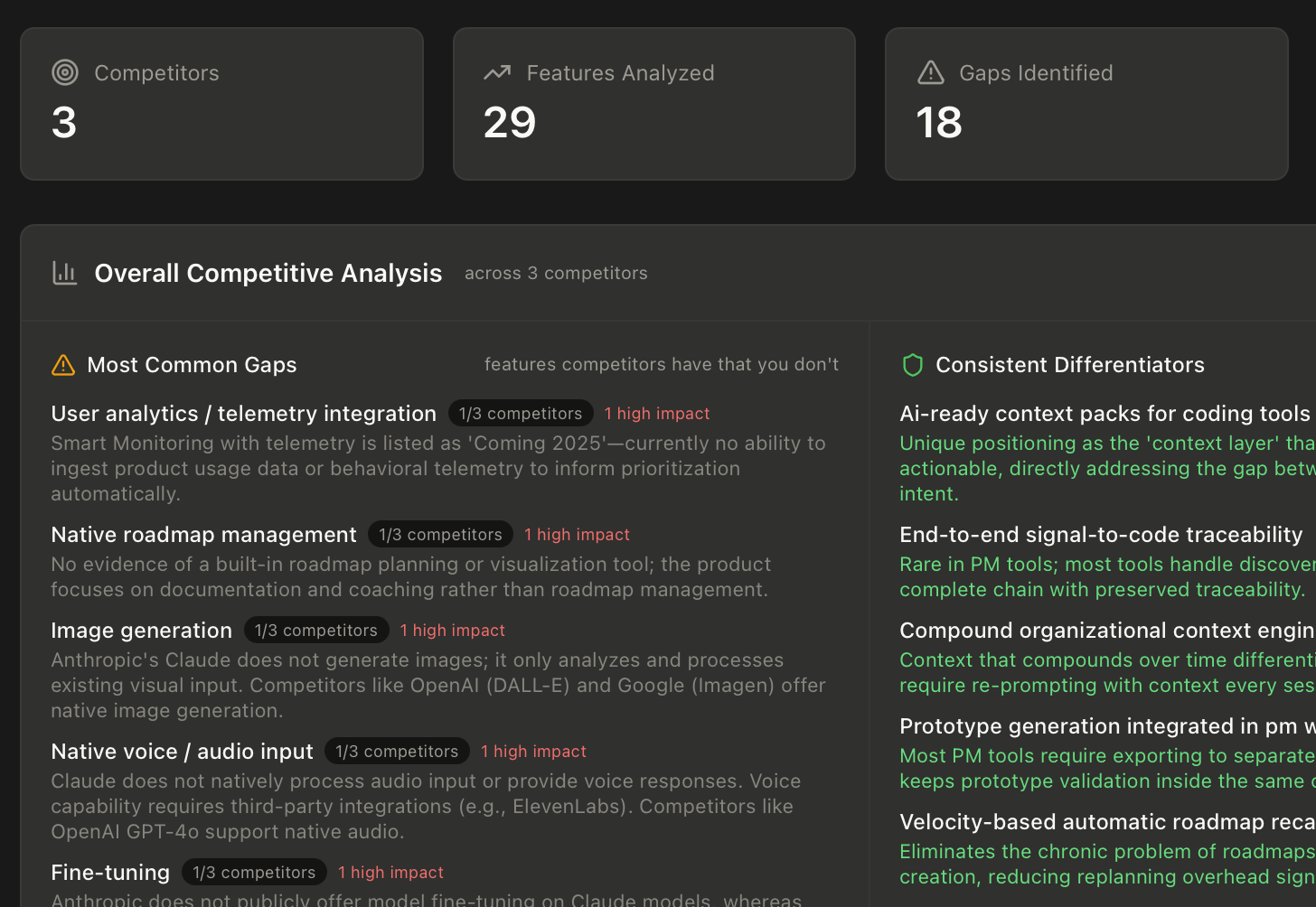Select the 1/3 competitors pill beside Fine-tuning
This screenshot has height=907, width=1316.
(254, 872)
